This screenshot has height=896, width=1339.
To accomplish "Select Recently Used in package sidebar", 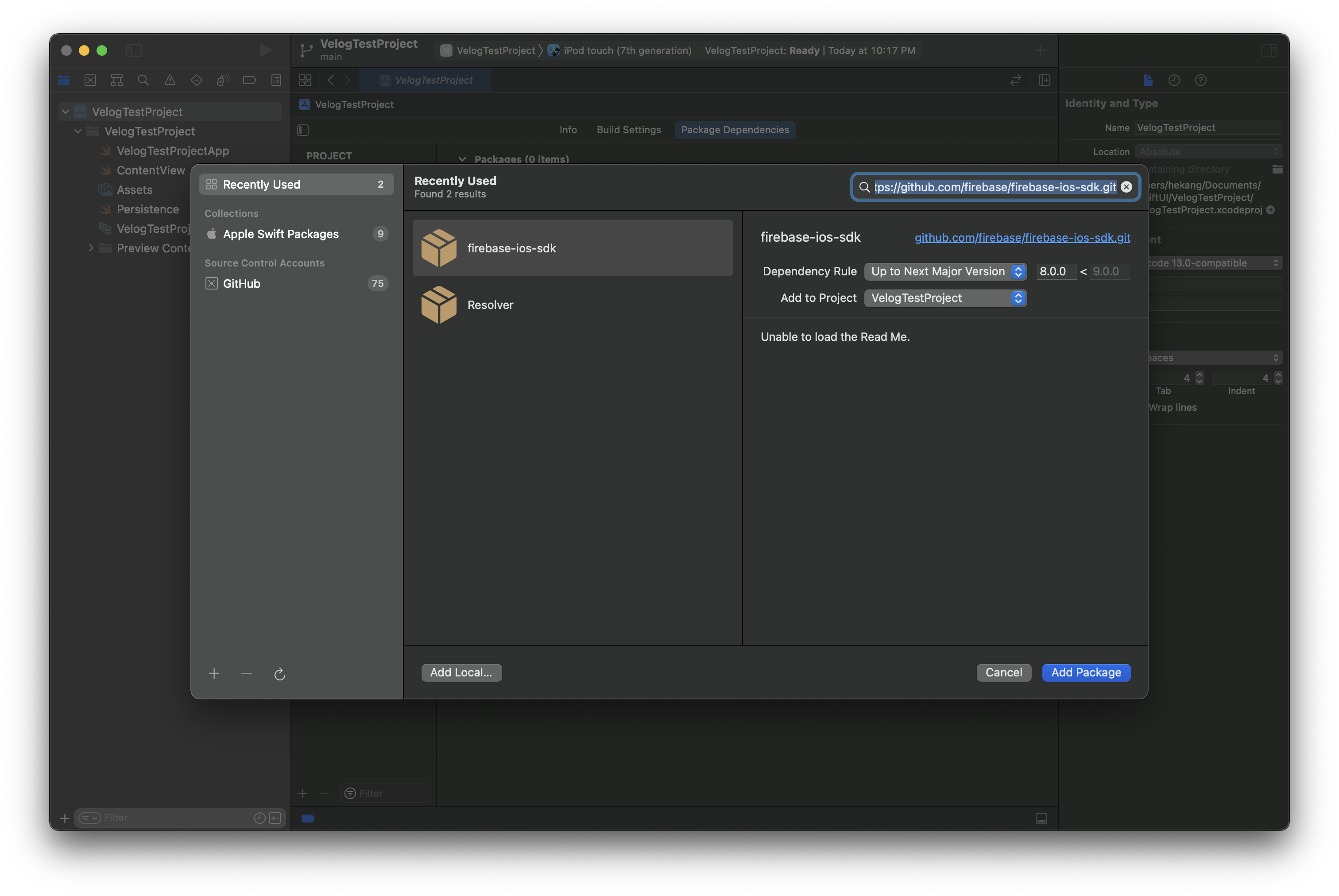I will 296,184.
